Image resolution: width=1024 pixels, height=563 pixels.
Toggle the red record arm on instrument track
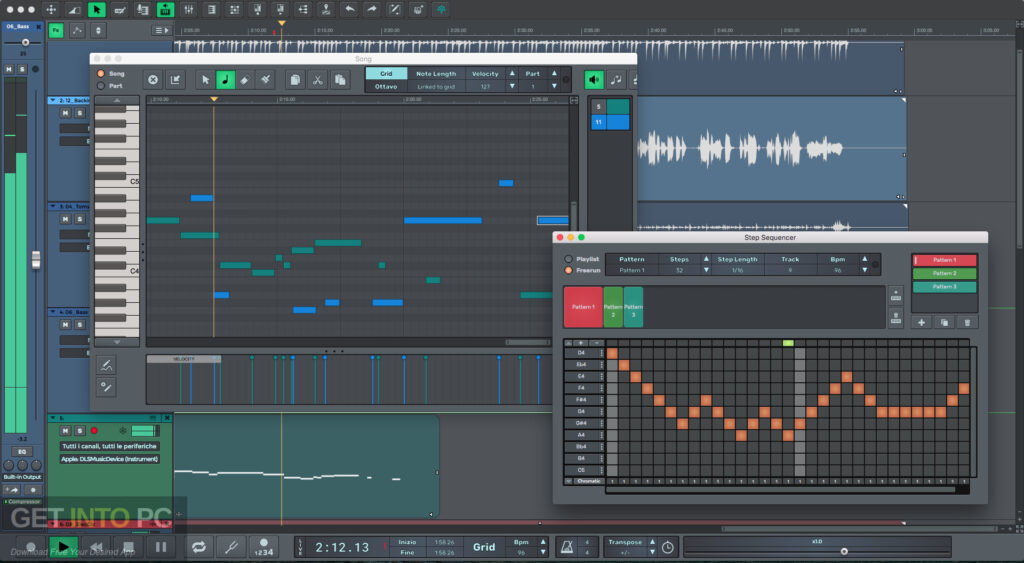click(x=94, y=430)
